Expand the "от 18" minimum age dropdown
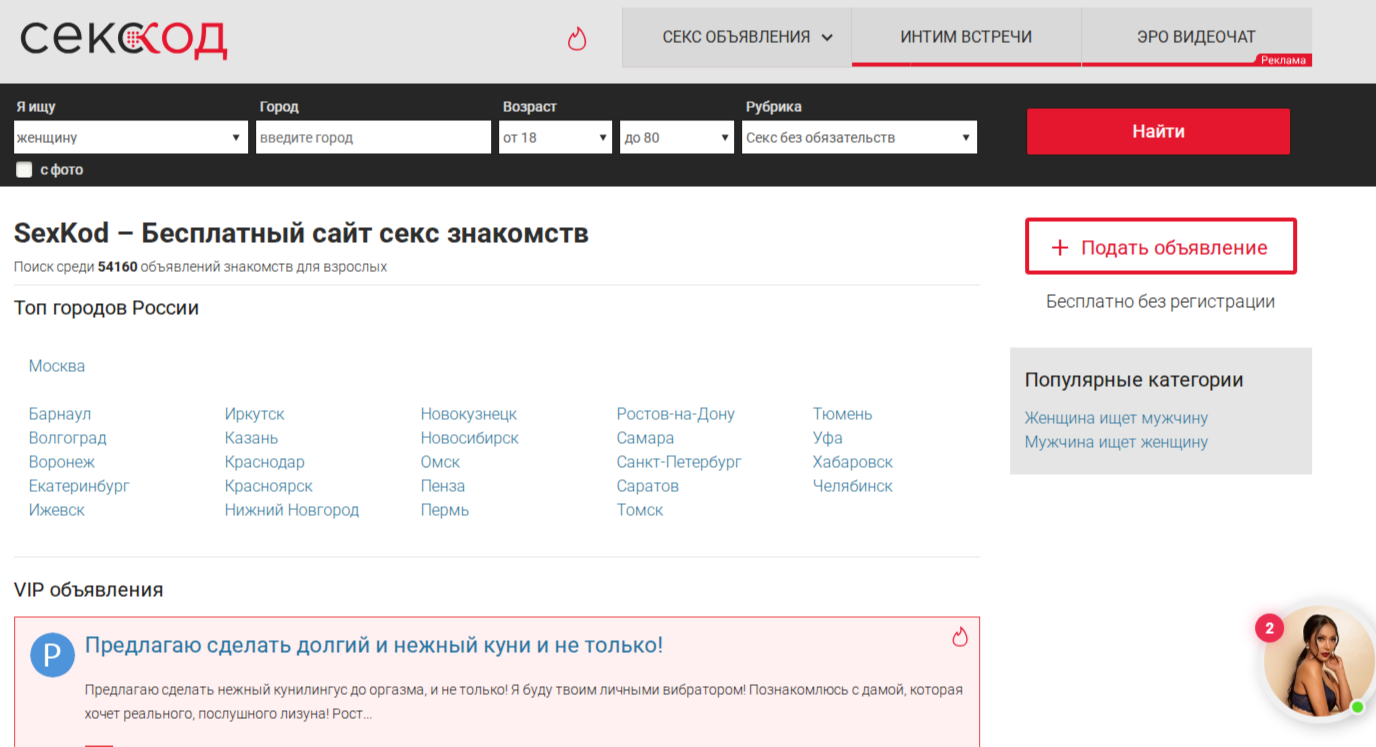Viewport: 1376px width, 747px height. tap(555, 137)
